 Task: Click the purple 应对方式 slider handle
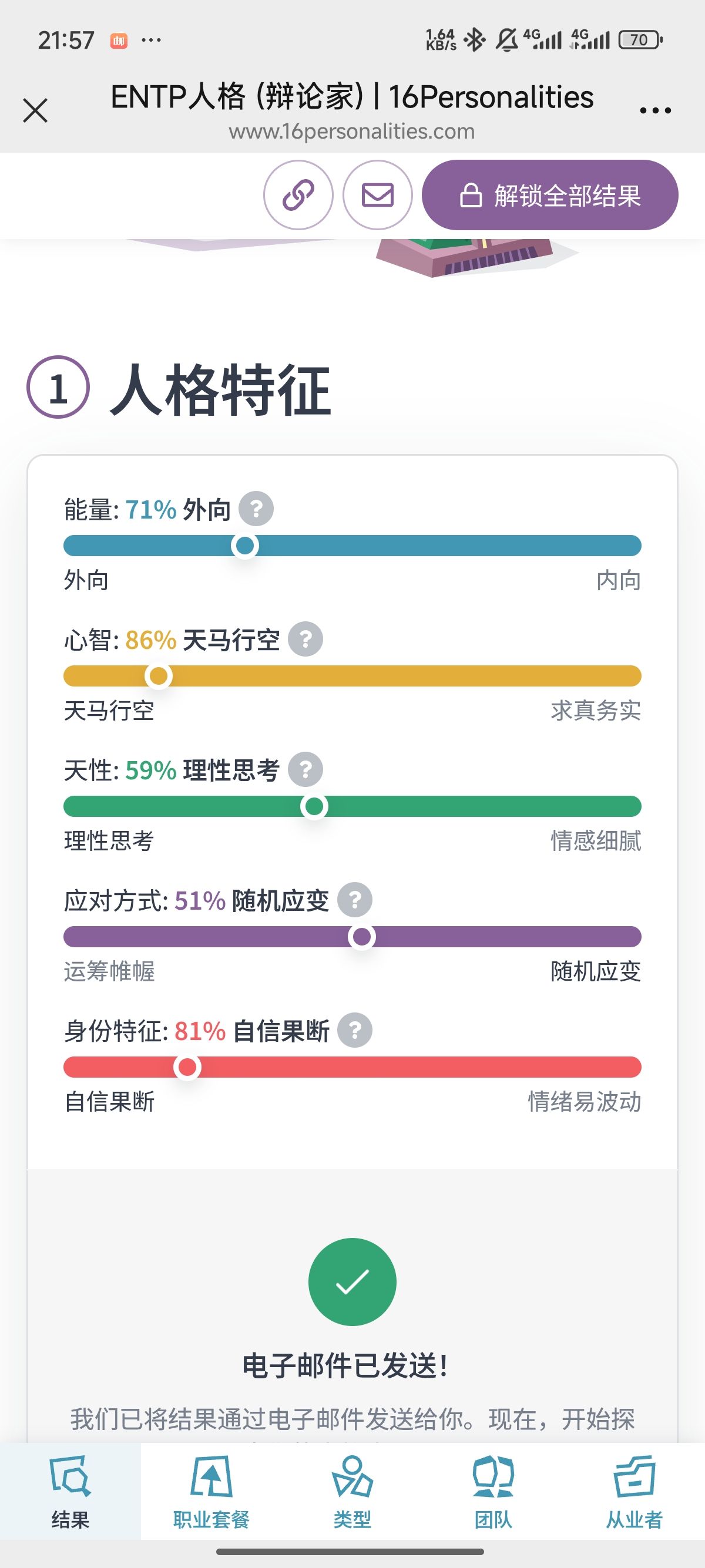pyautogui.click(x=362, y=936)
